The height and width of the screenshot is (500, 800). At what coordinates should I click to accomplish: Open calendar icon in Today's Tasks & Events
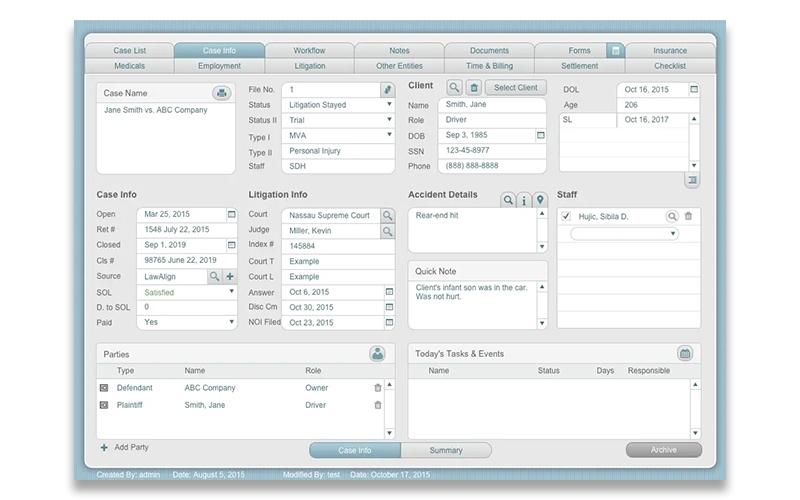point(685,353)
